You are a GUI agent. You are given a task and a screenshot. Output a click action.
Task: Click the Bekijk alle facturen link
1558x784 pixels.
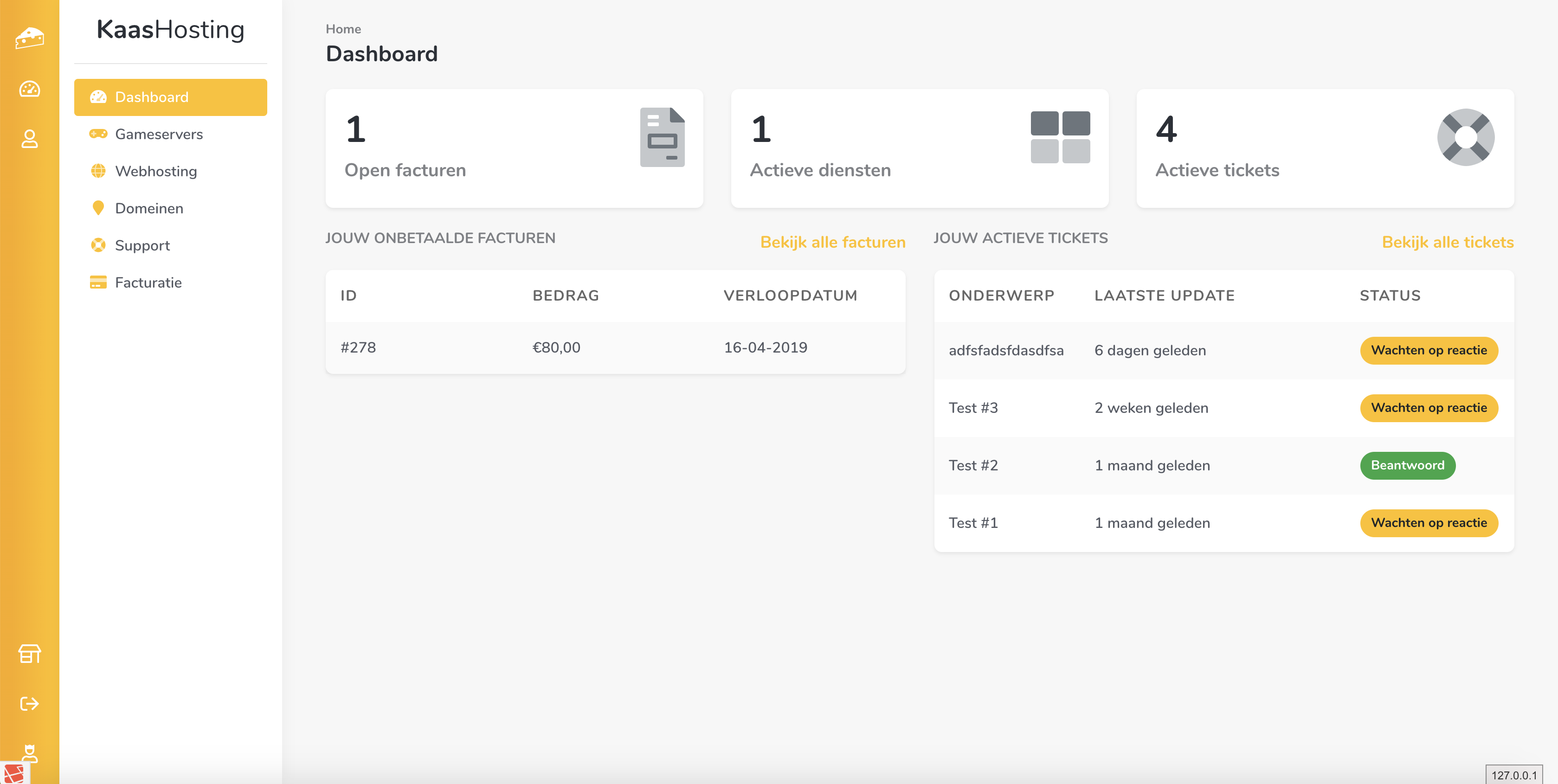832,243
